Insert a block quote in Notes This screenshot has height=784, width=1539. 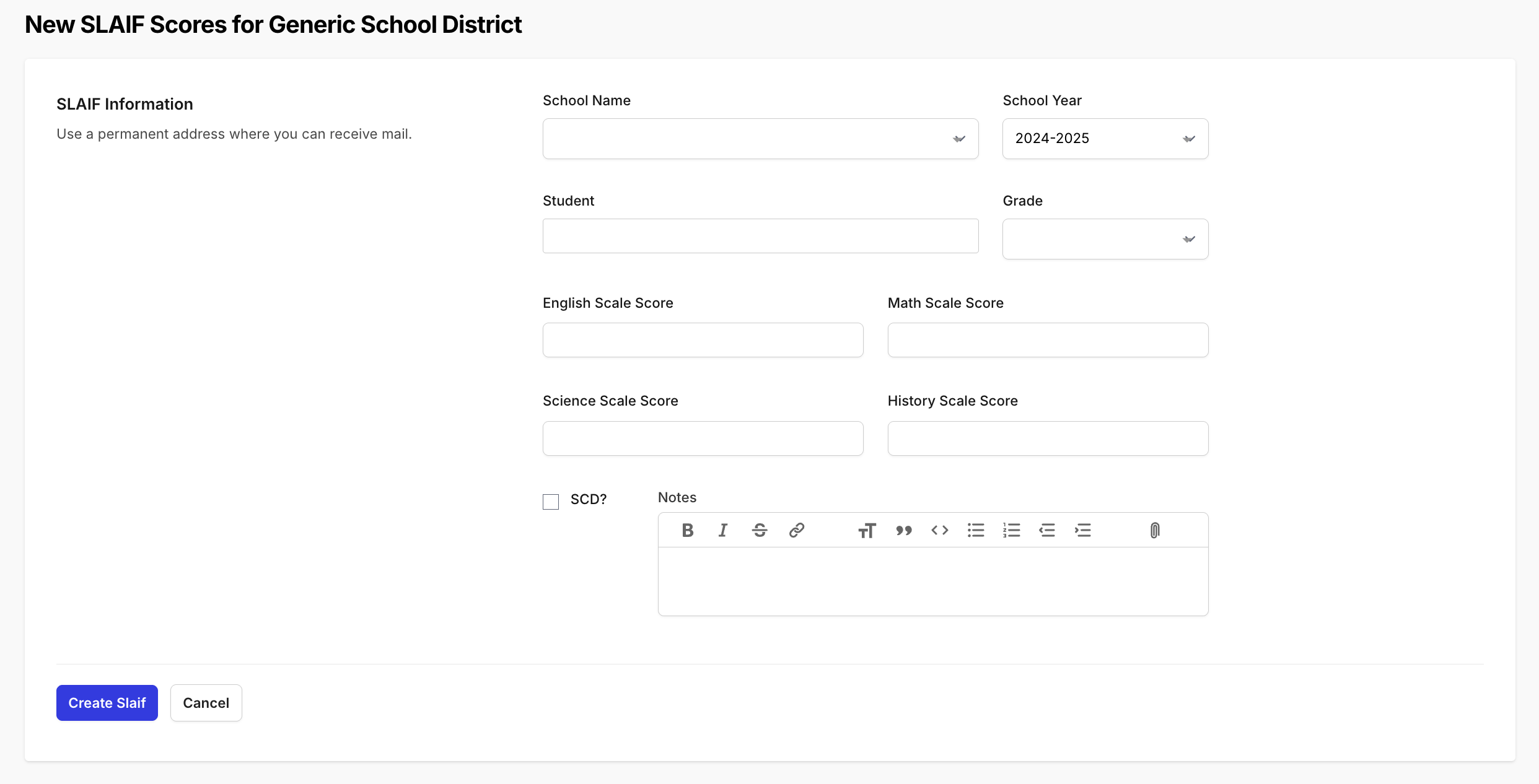(x=903, y=530)
